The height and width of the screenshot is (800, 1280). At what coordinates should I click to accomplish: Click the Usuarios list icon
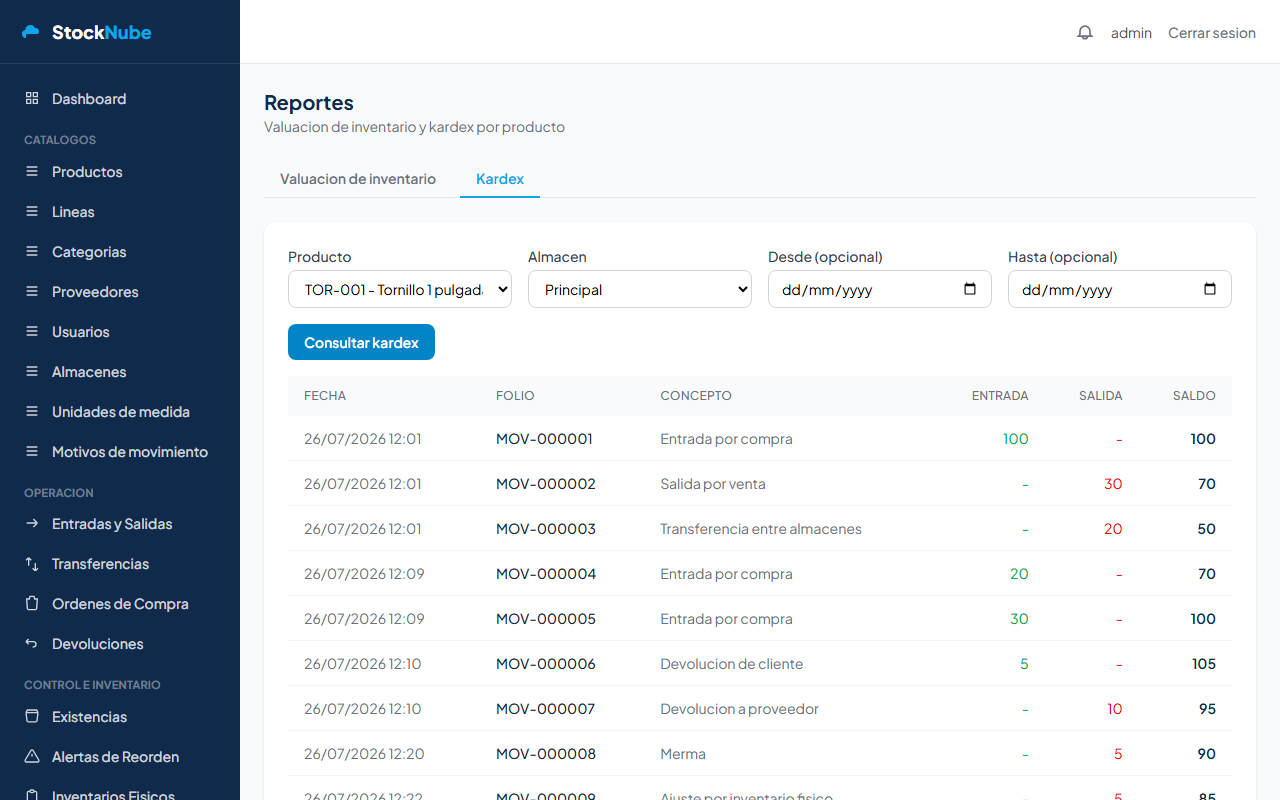(x=32, y=332)
